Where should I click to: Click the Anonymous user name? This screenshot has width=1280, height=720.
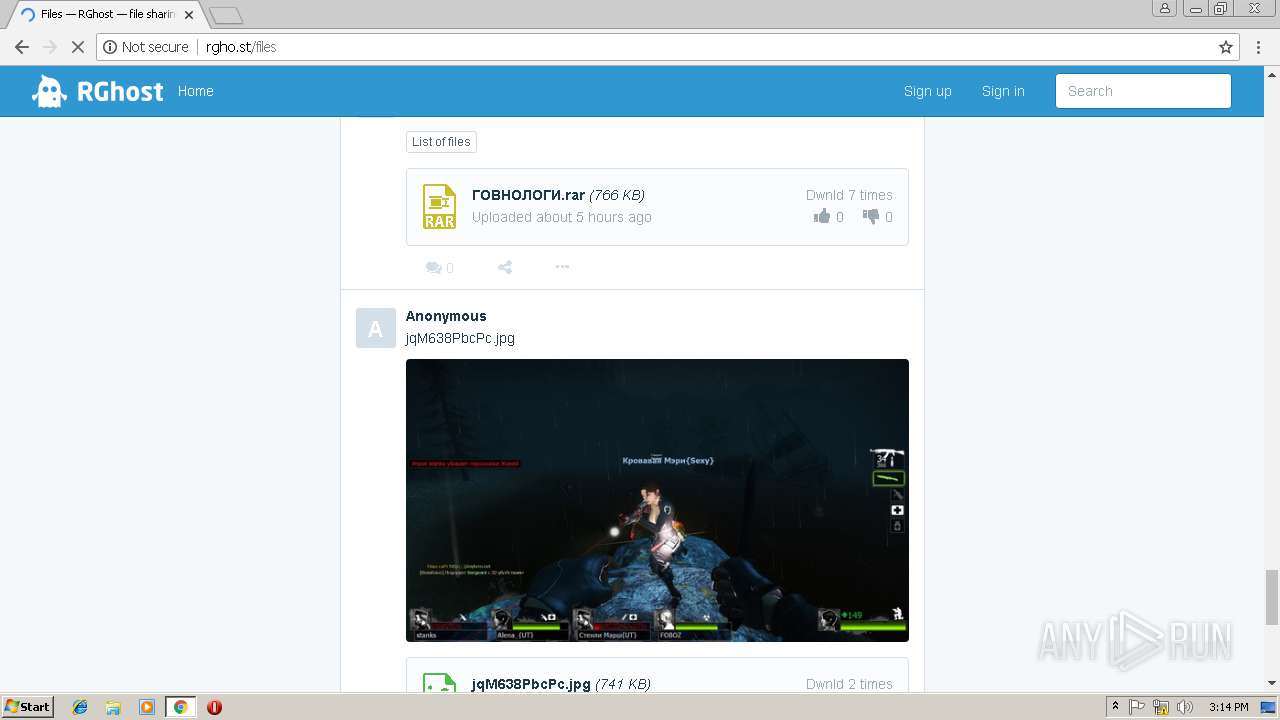446,316
